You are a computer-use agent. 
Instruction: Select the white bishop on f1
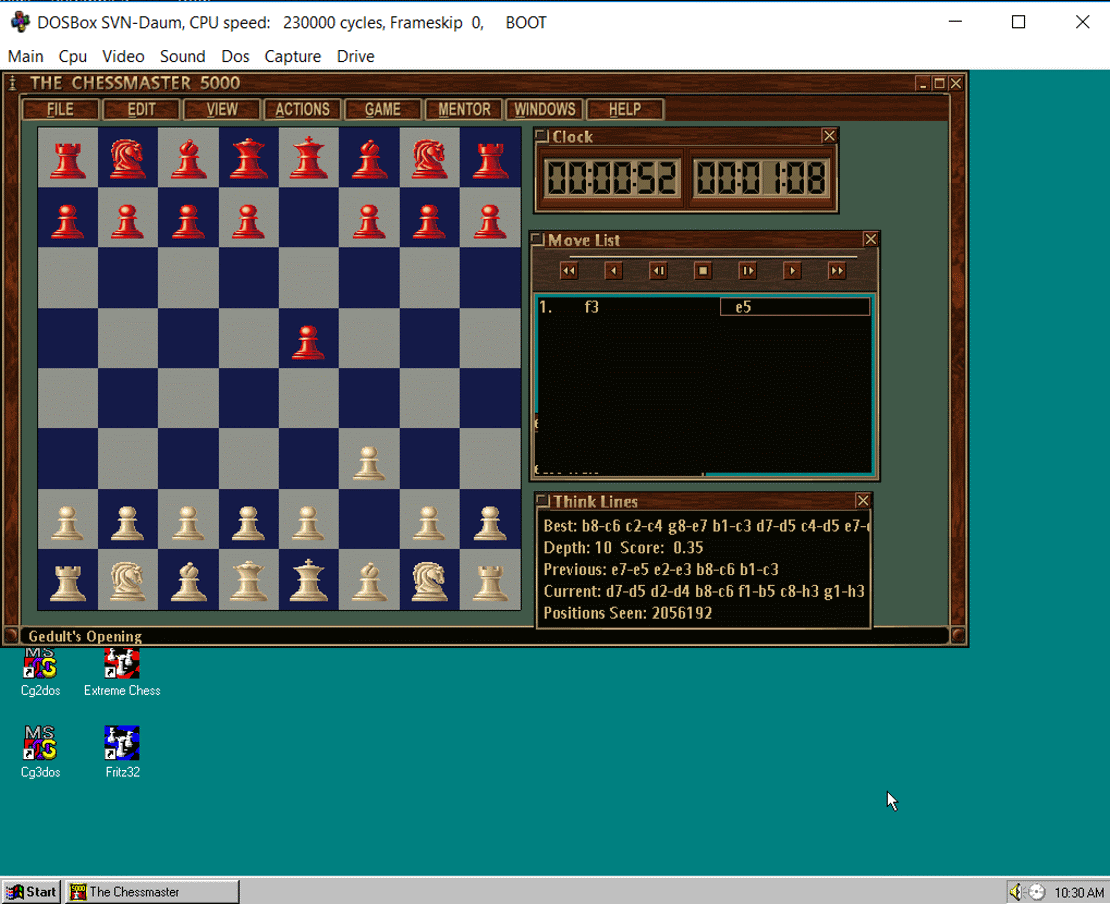369,580
